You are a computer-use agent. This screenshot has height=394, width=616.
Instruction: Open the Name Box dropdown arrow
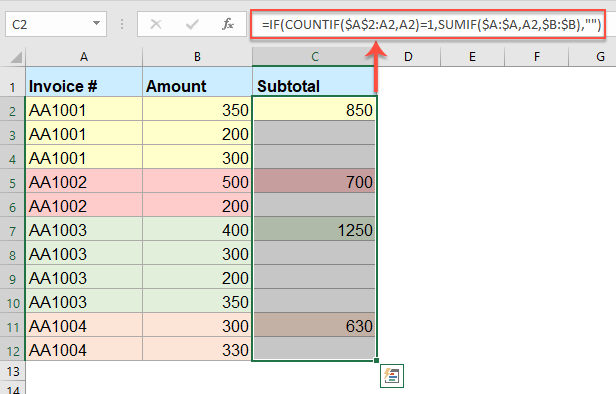pos(96,24)
